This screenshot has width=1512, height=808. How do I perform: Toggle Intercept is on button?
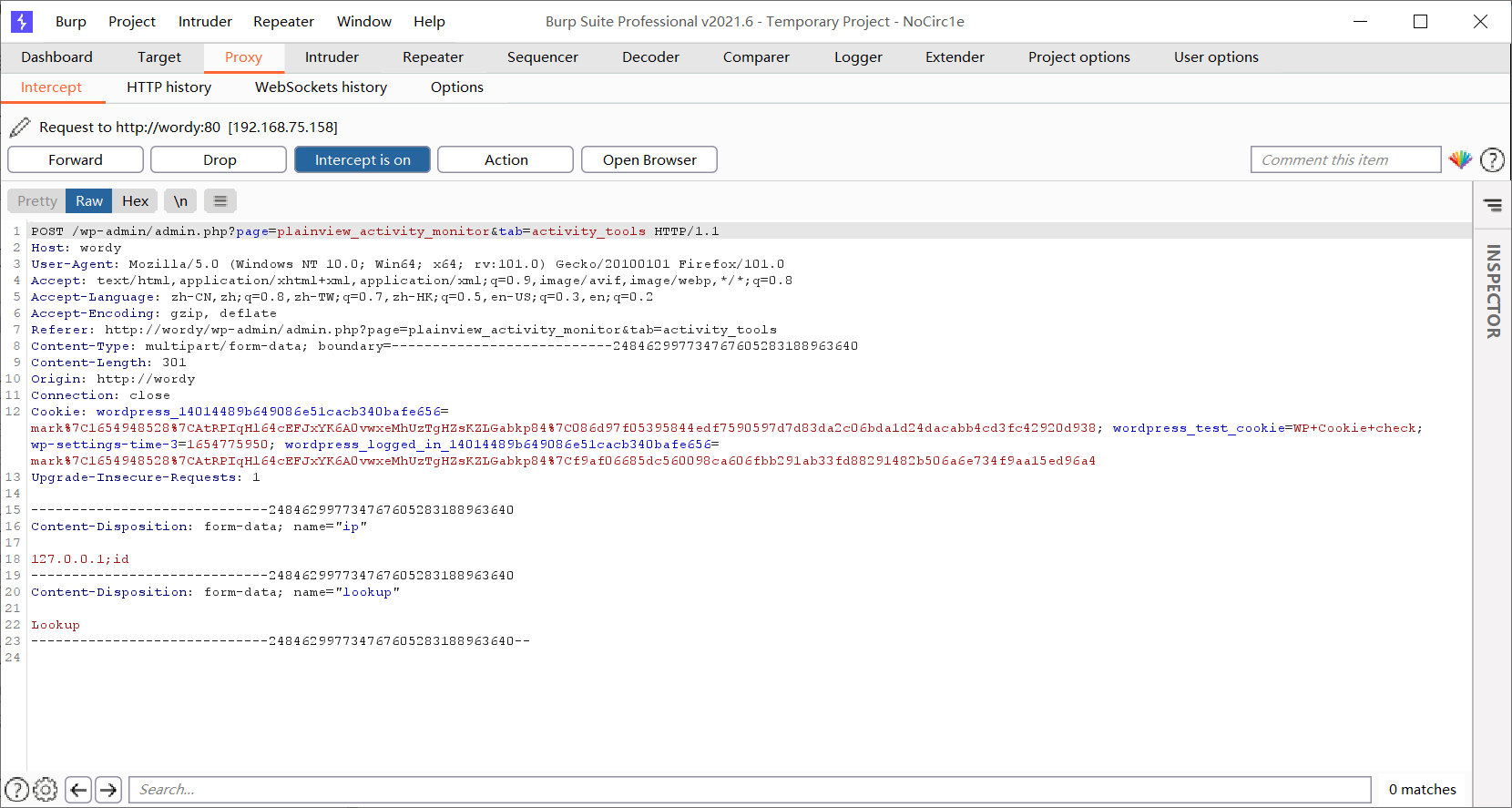click(363, 159)
